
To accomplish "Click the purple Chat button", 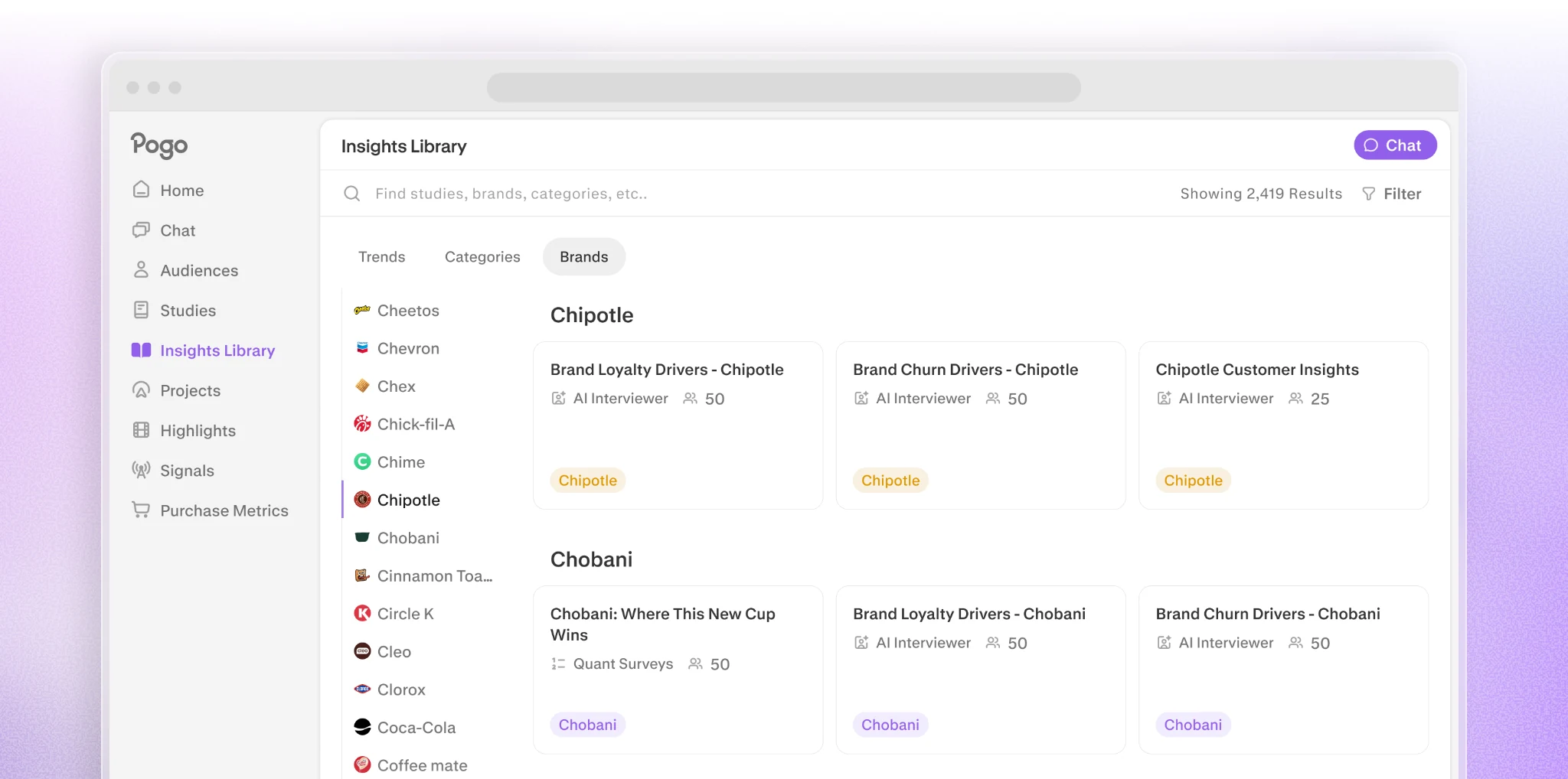I will (1395, 145).
